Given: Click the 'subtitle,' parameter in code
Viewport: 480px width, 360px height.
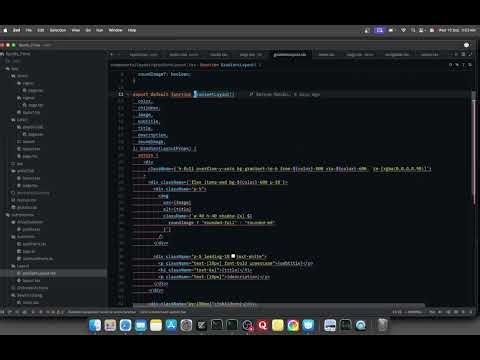Looking at the screenshot, I should [149, 122].
